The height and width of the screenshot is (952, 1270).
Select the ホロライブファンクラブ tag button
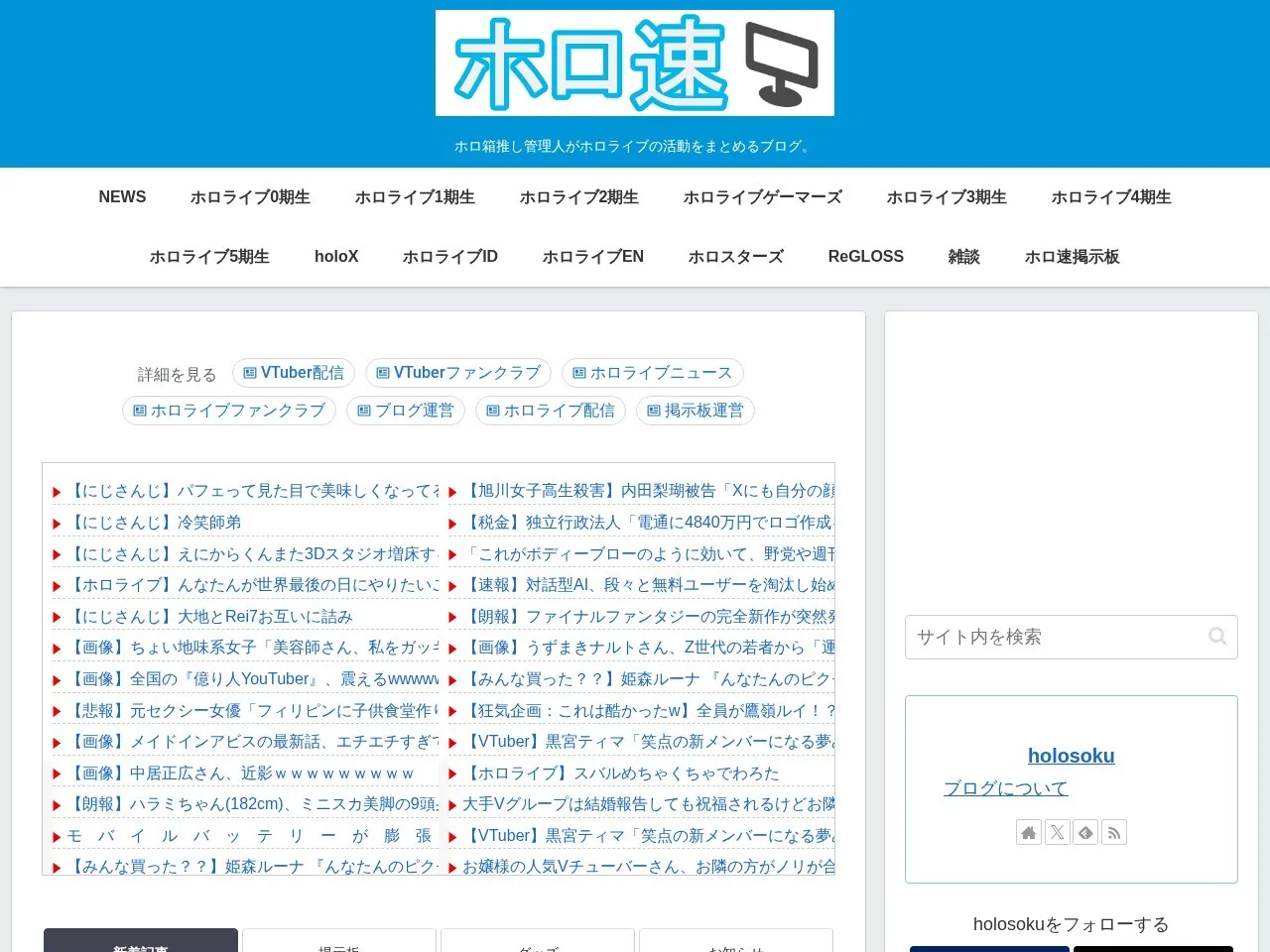coord(229,411)
